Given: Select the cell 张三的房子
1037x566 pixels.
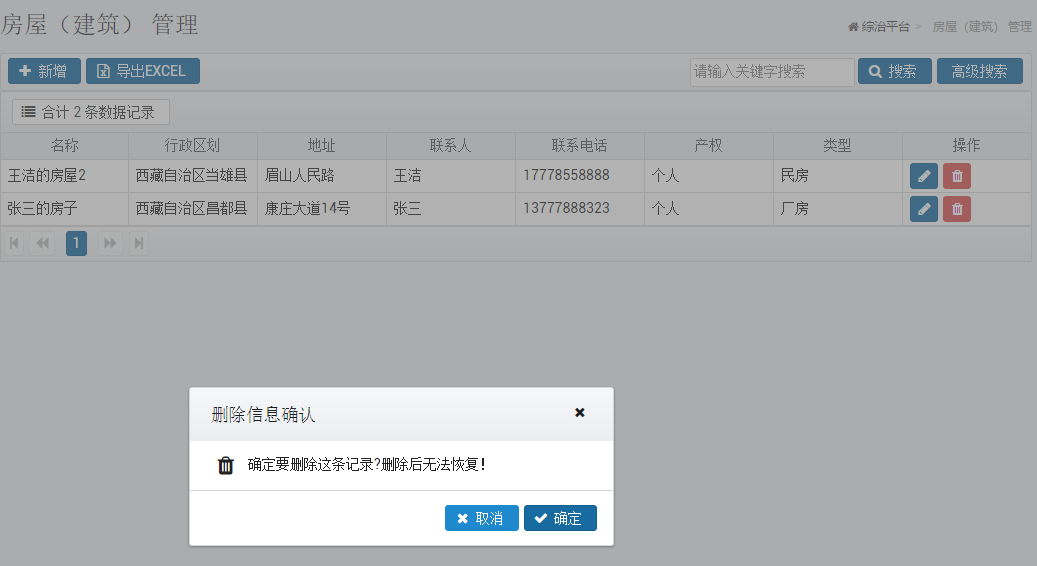Looking at the screenshot, I should coord(64,209).
